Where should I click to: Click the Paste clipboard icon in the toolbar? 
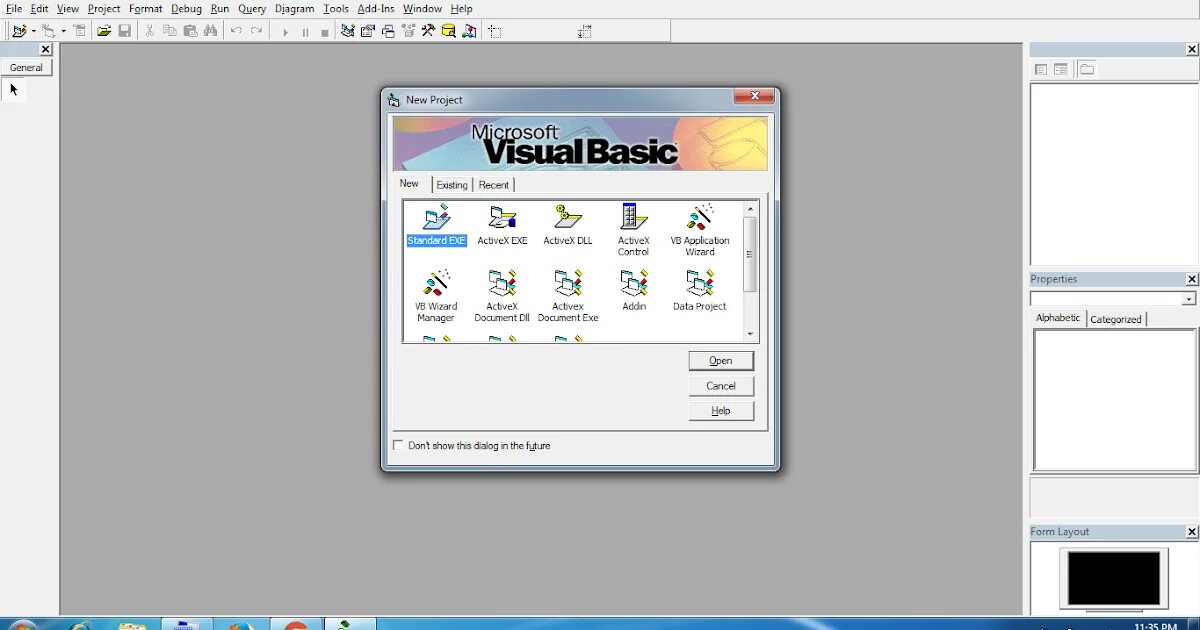coord(190,31)
